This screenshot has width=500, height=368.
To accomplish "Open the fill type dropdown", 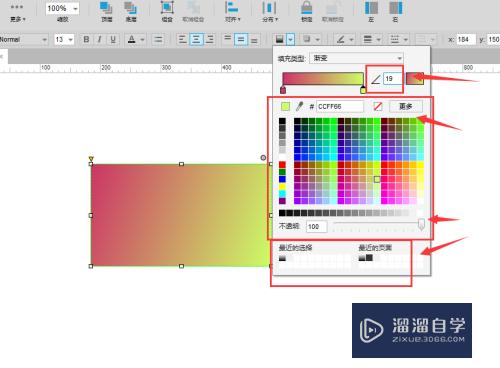I will tap(356, 58).
